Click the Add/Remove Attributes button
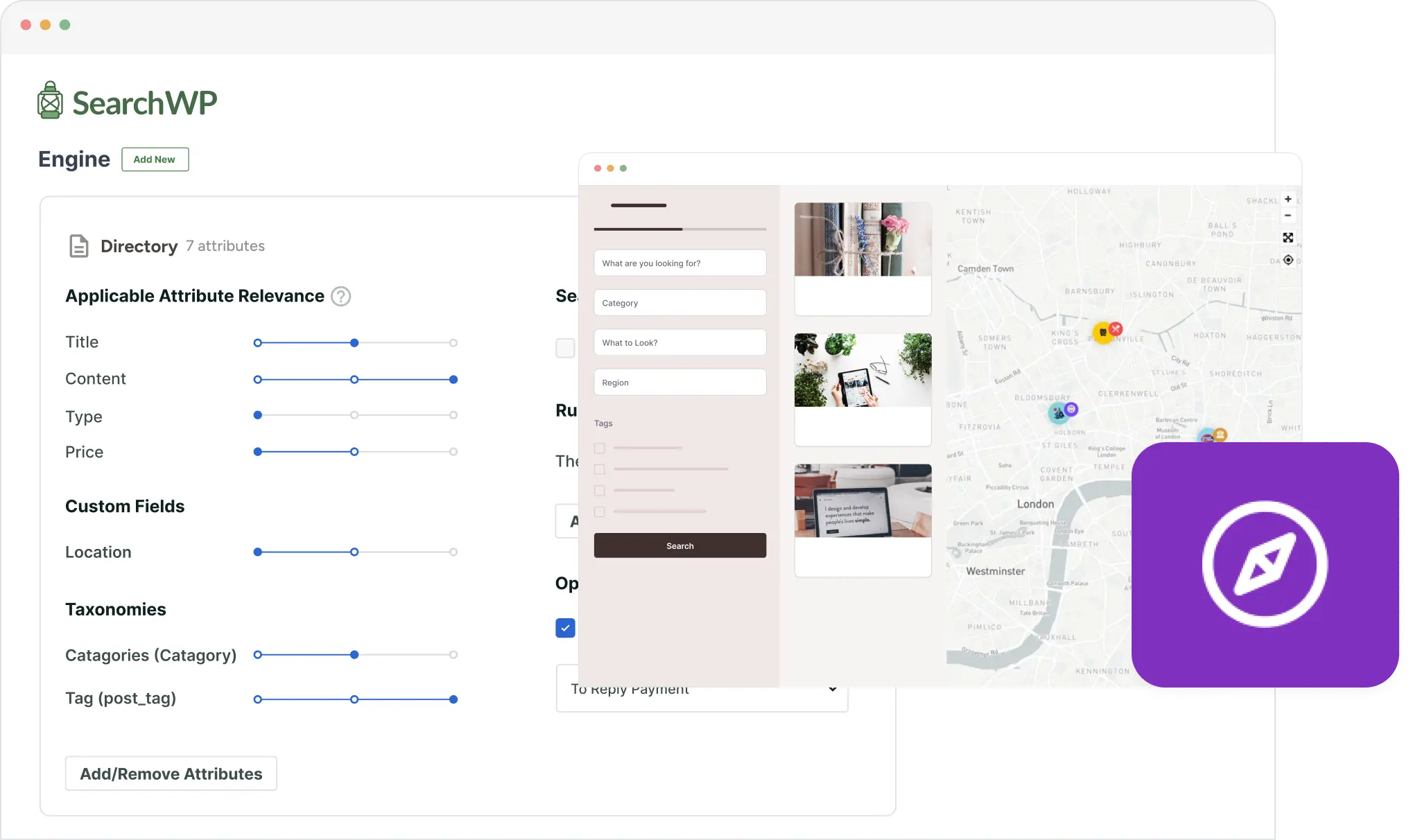Screen dimensions: 1411x840 click(171, 773)
